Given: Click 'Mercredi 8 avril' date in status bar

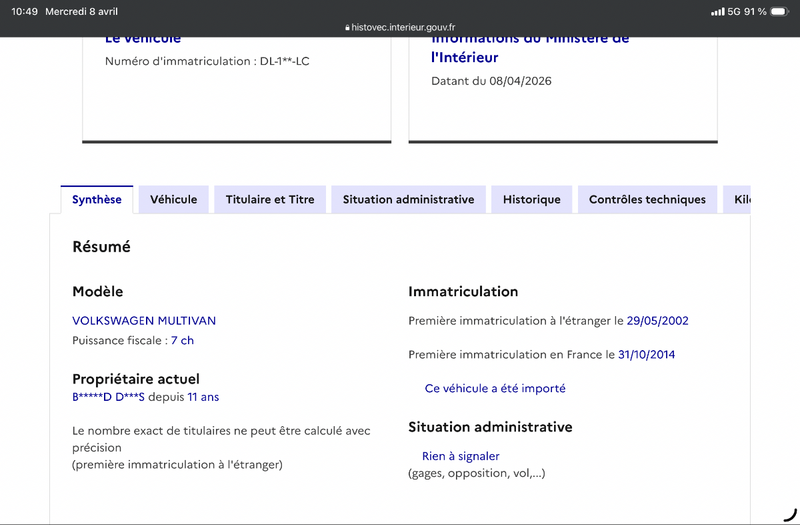Looking at the screenshot, I should [82, 11].
